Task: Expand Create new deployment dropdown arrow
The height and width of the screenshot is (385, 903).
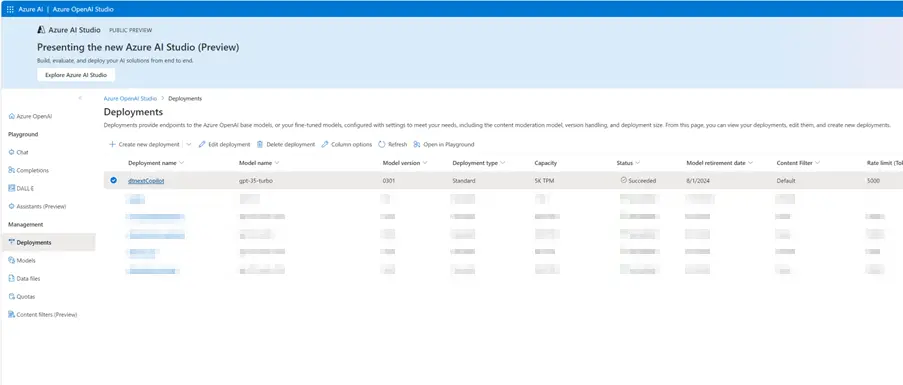Action: [188, 144]
